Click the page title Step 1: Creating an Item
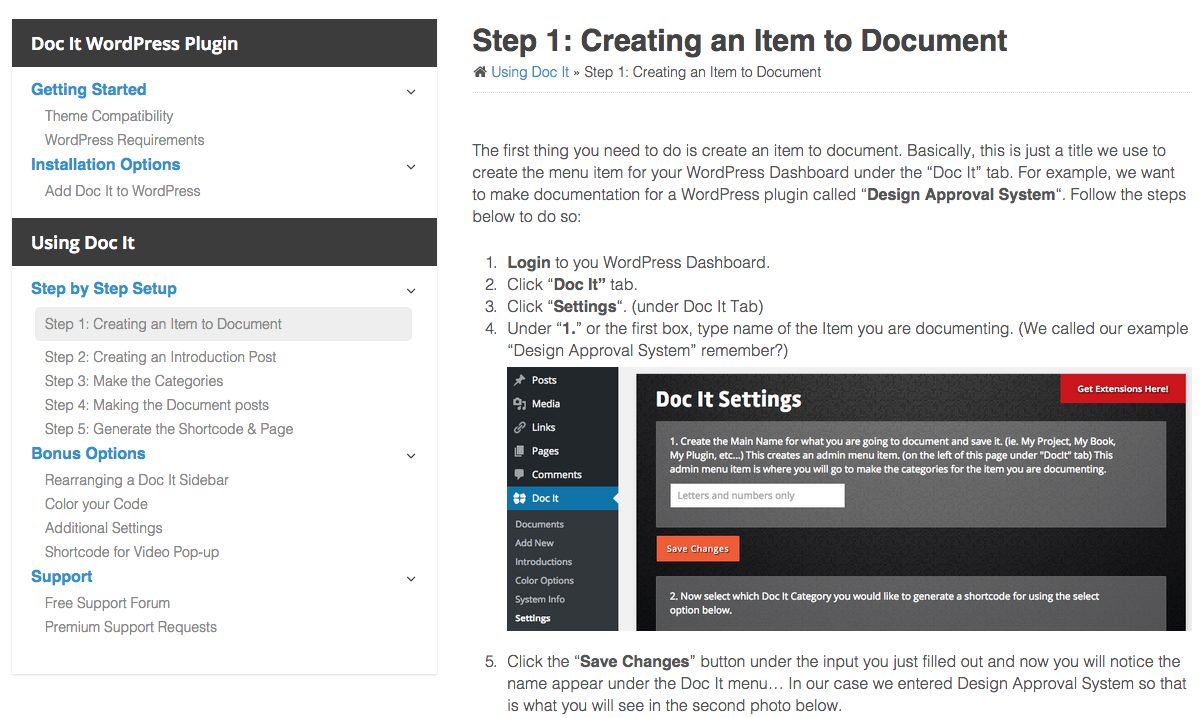The image size is (1201, 718). coord(740,41)
